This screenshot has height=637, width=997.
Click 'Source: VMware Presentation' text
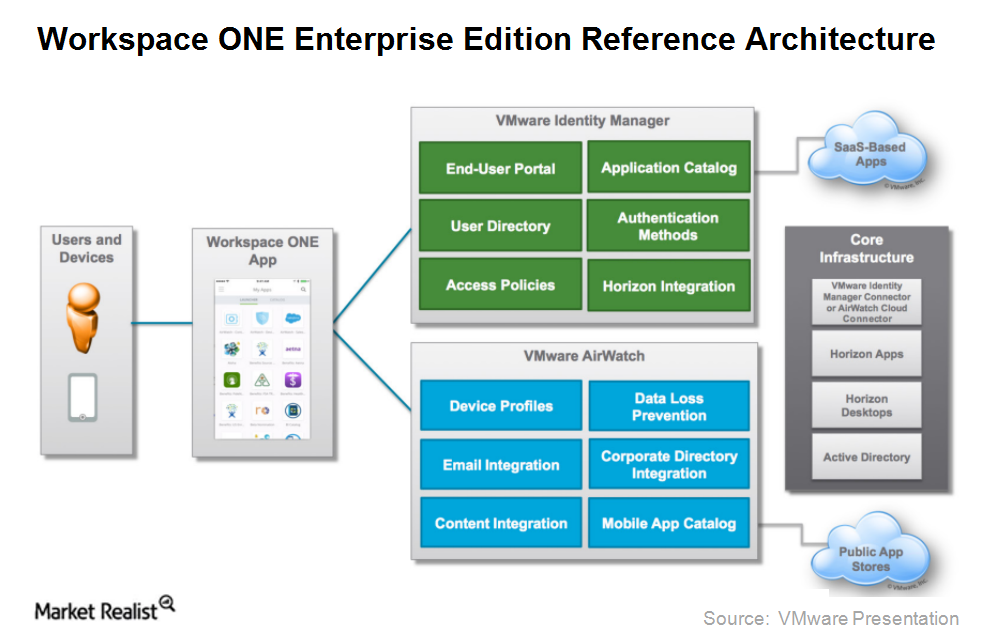point(831,618)
